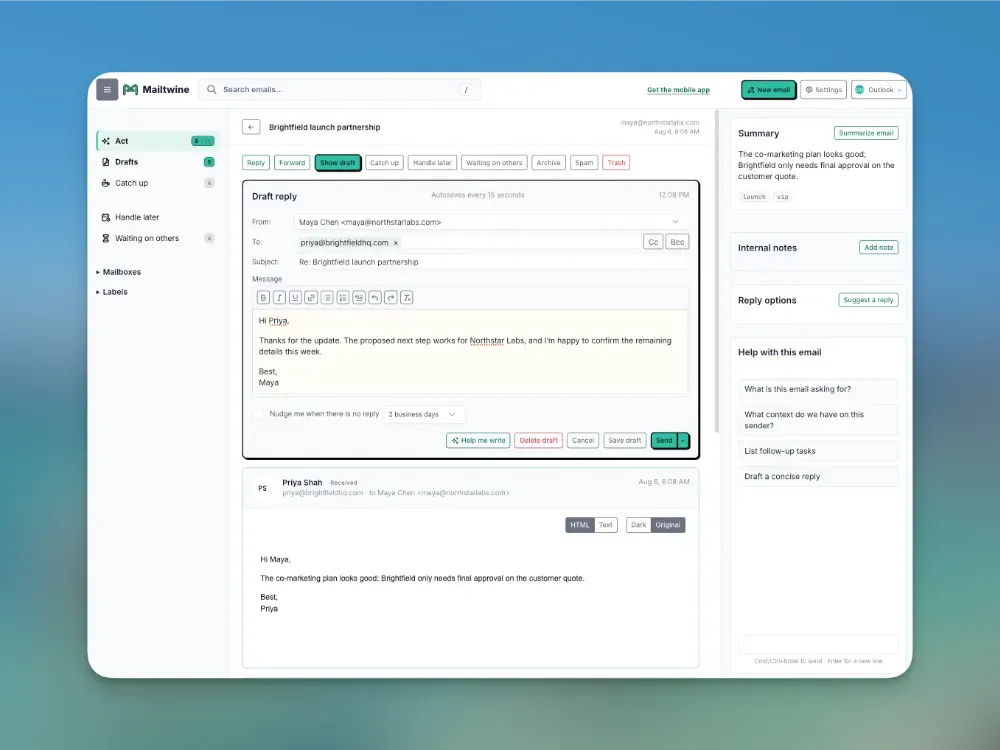Image resolution: width=1000 pixels, height=750 pixels.
Task: Follow the Get the mobile app link
Action: (679, 90)
